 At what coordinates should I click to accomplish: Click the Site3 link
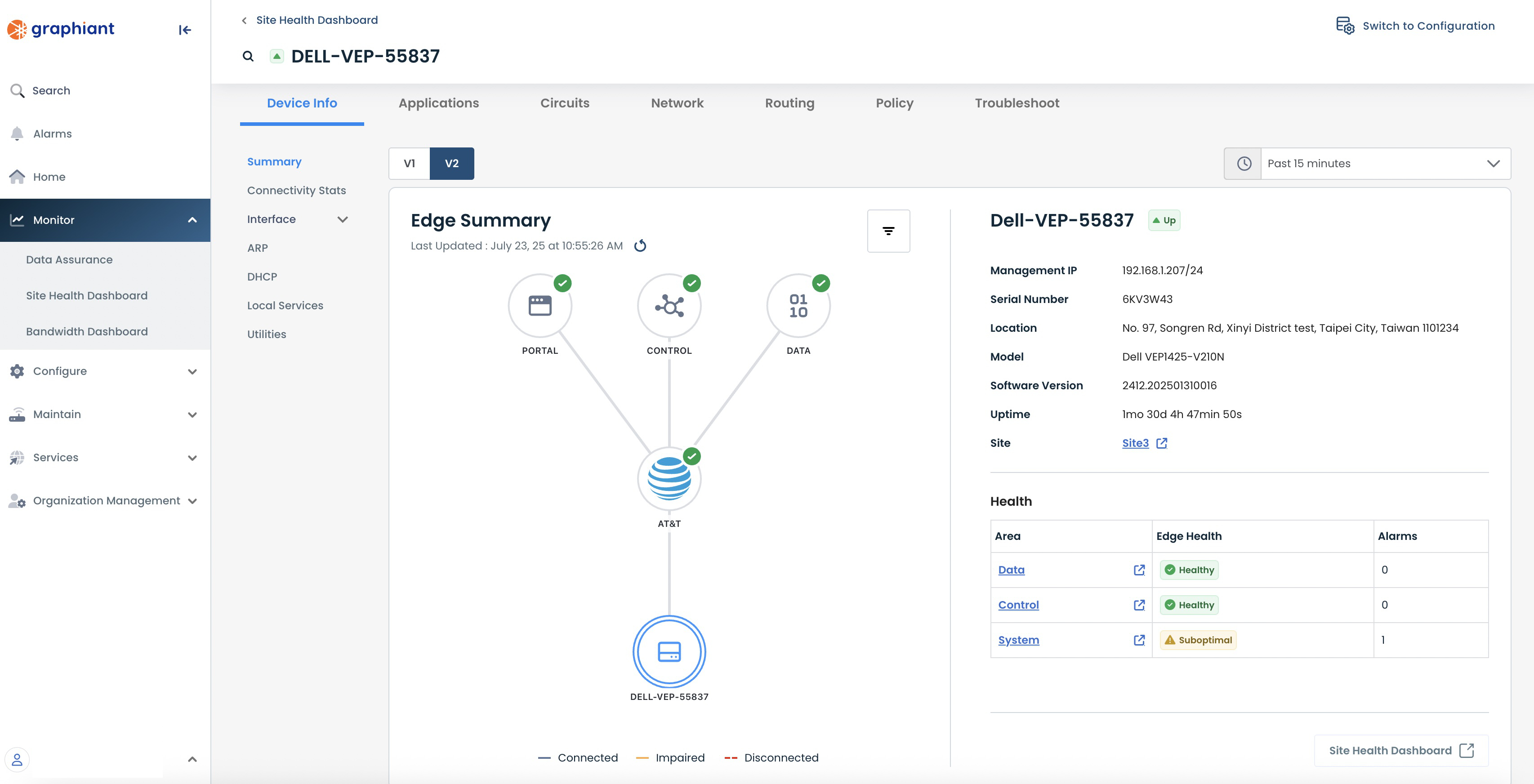click(1135, 444)
